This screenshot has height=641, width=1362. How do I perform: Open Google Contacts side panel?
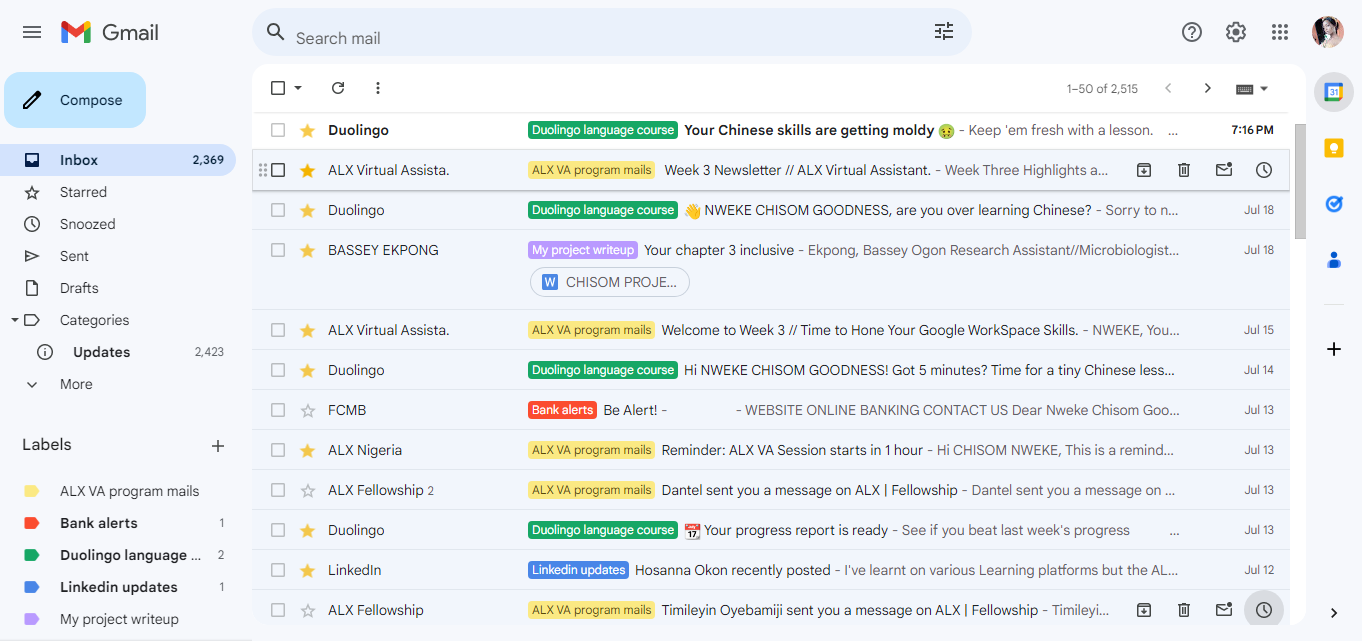[x=1333, y=260]
